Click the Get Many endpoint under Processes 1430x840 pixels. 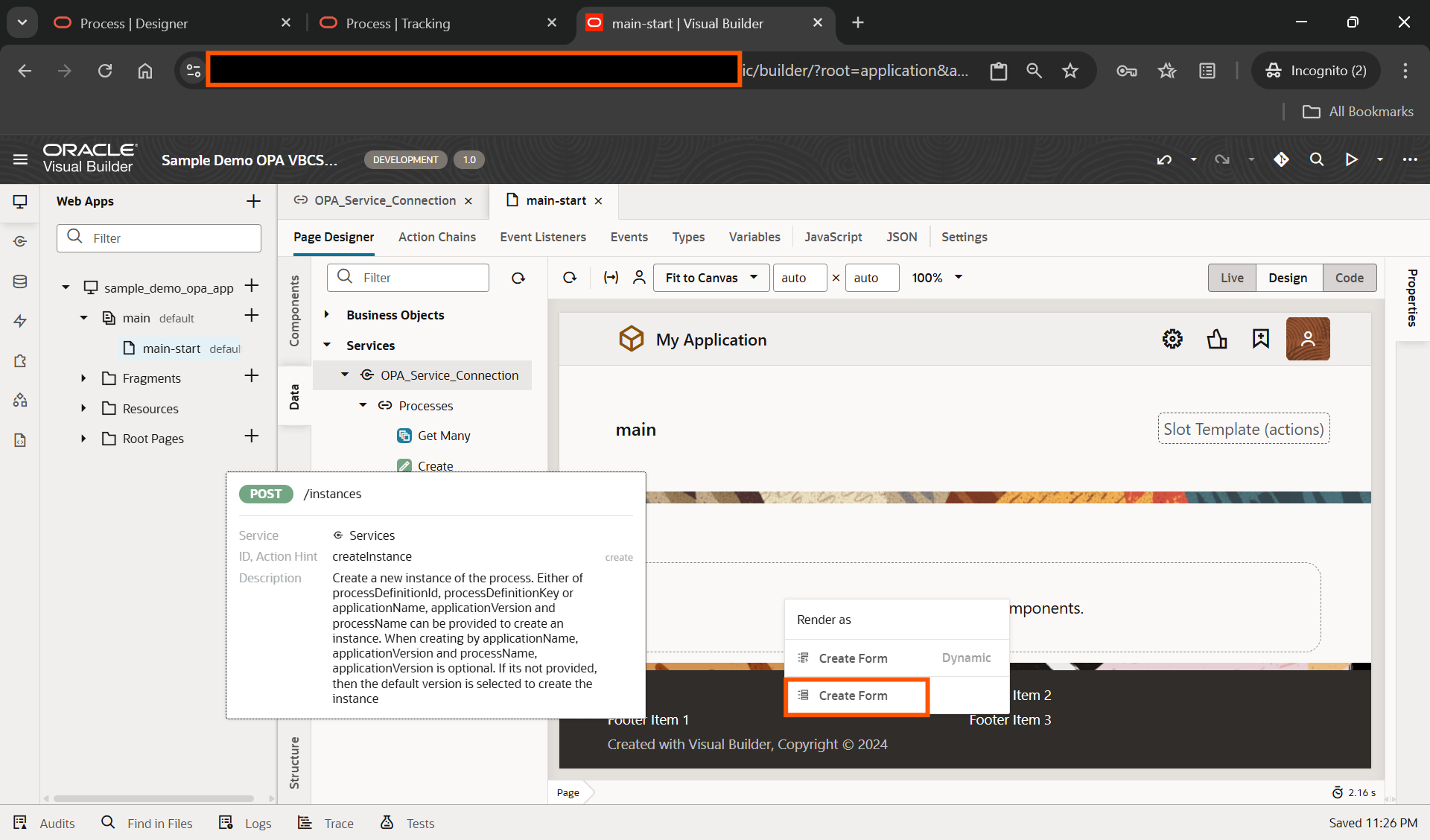pyautogui.click(x=444, y=436)
